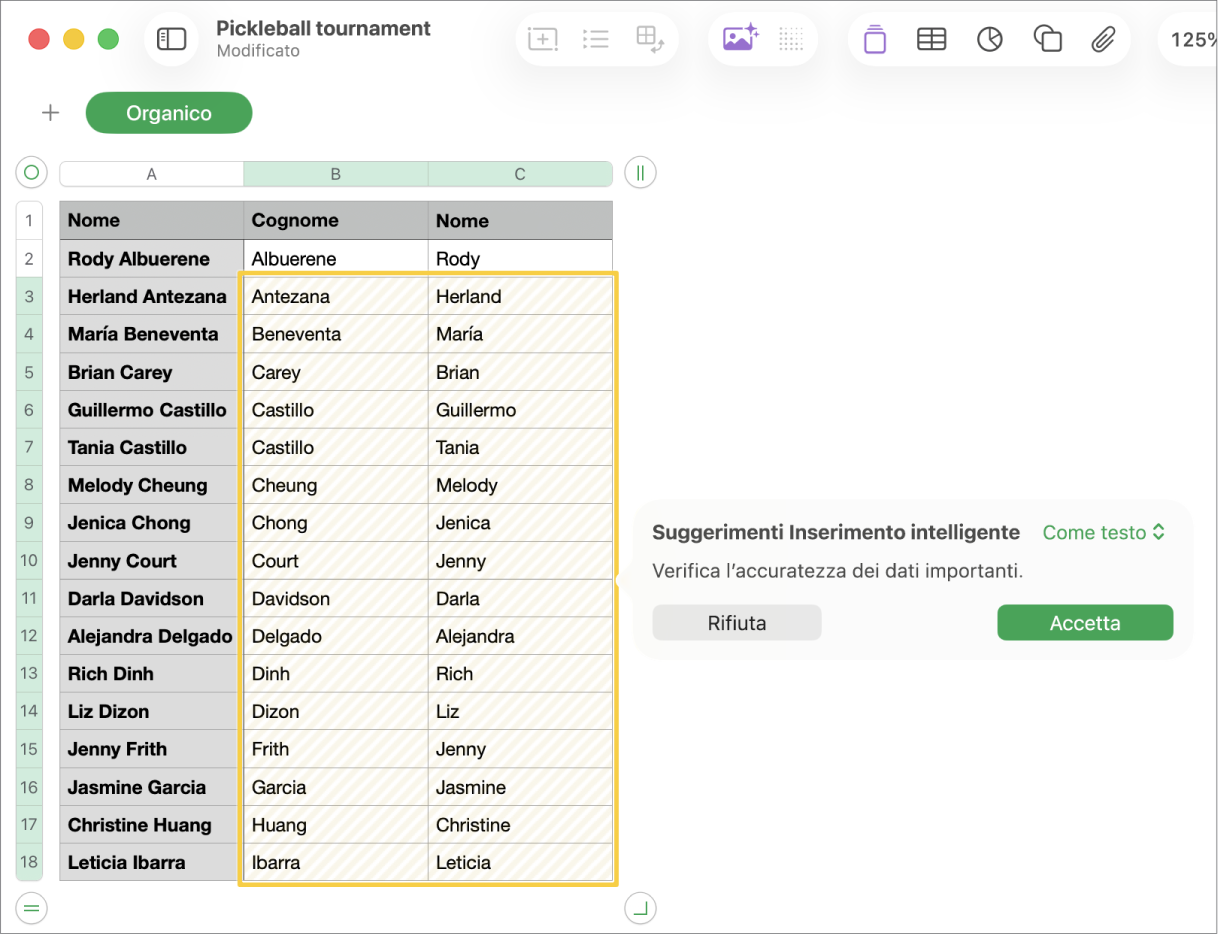Insert a chart with the pie icon
Viewport: 1218px width, 934px height.
point(990,39)
